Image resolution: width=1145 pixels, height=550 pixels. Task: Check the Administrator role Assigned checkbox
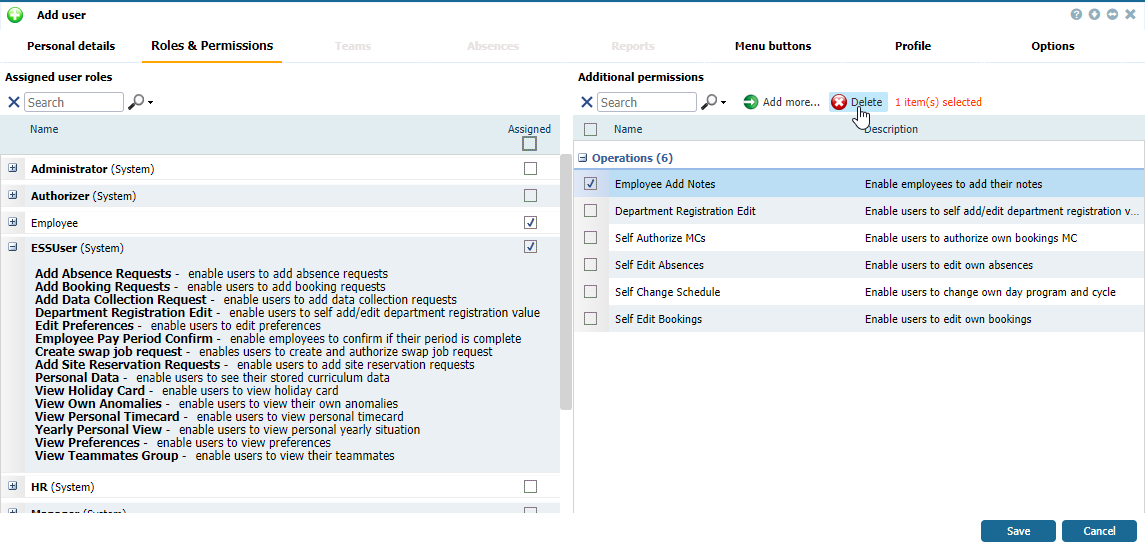530,169
